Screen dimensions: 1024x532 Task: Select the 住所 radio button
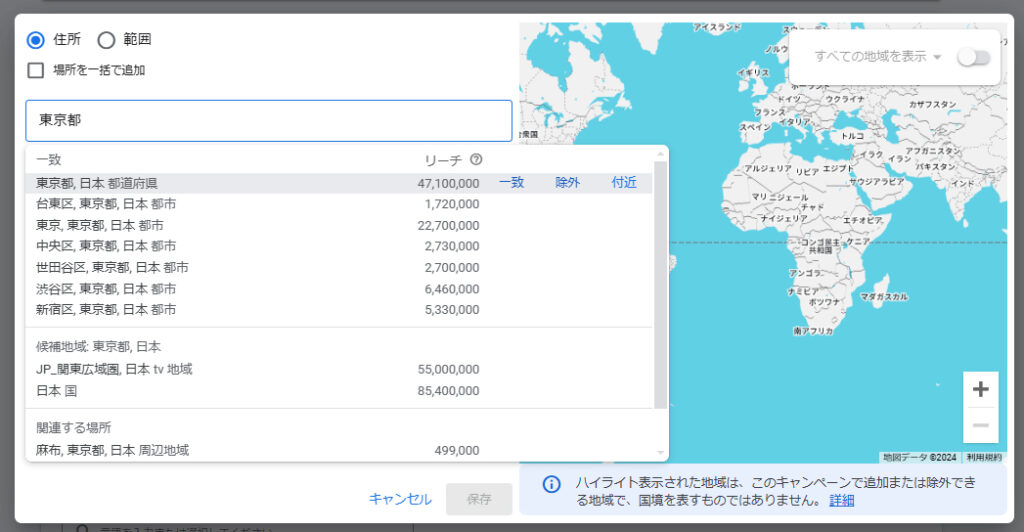pyautogui.click(x=36, y=40)
